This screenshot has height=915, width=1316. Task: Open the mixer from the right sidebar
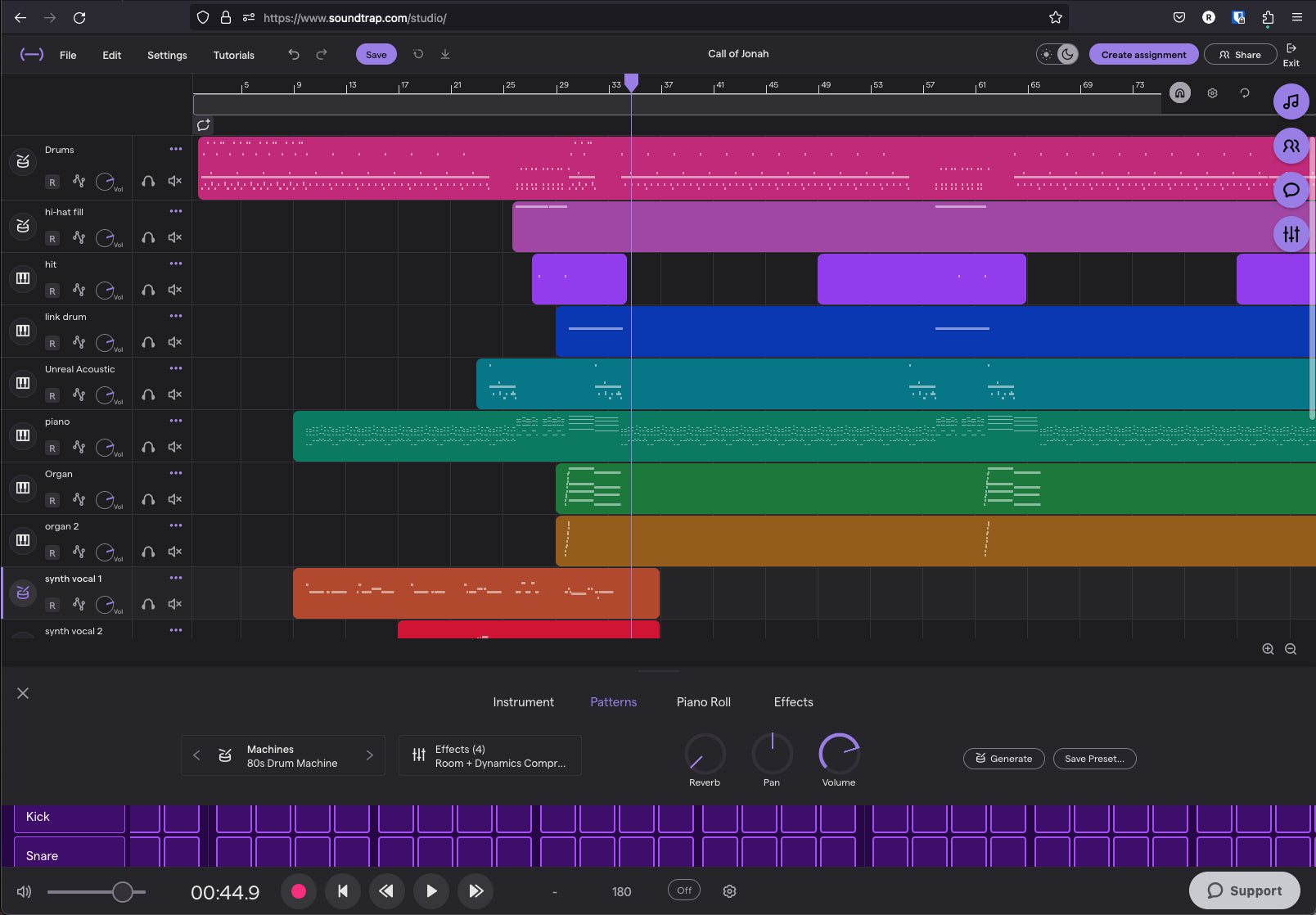1291,234
